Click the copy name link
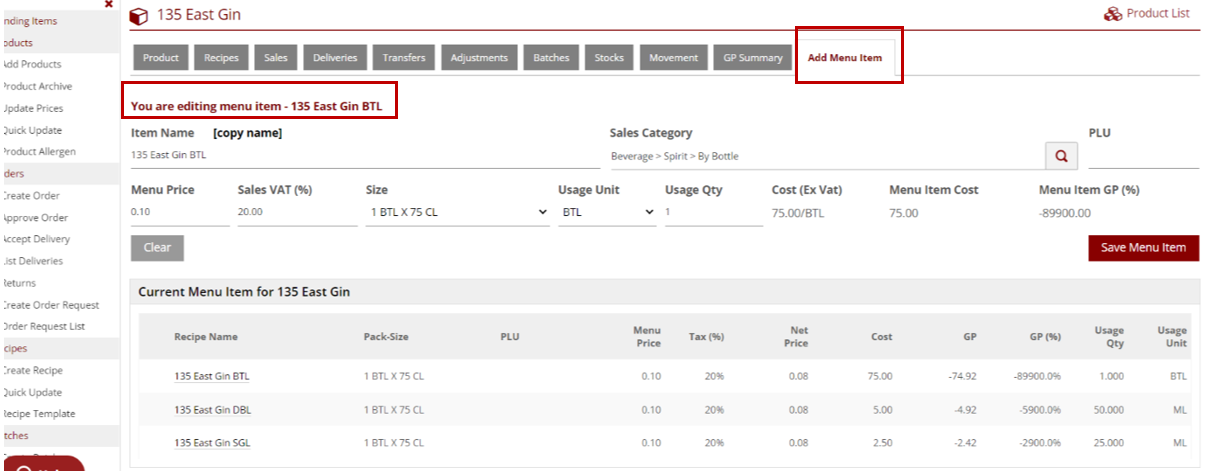Image resolution: width=1213 pixels, height=471 pixels. (x=247, y=133)
